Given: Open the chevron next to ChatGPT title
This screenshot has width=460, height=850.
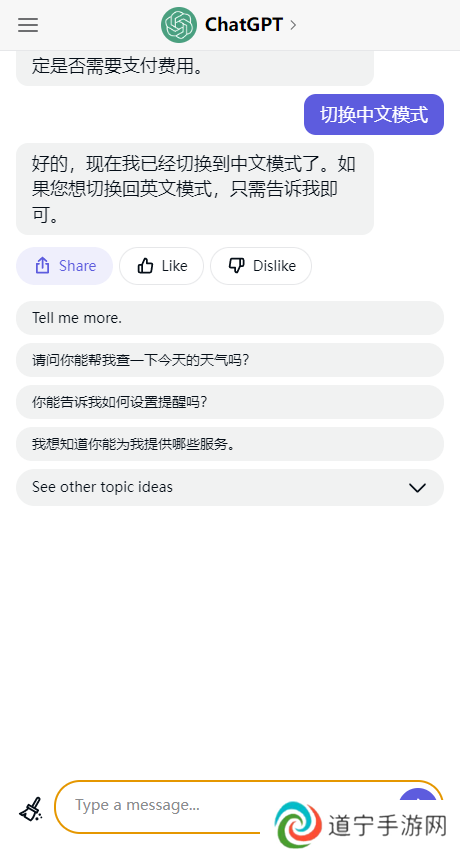Looking at the screenshot, I should 293,25.
